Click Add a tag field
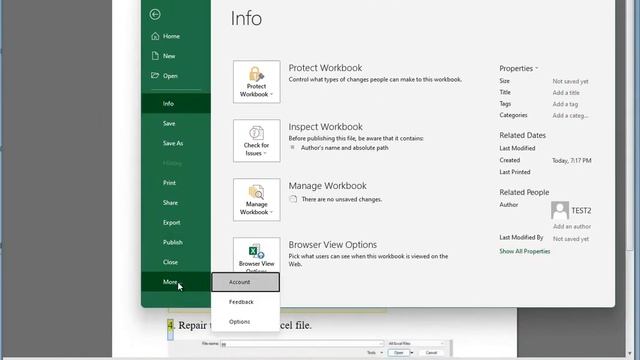The height and width of the screenshot is (360, 640). pos(565,104)
